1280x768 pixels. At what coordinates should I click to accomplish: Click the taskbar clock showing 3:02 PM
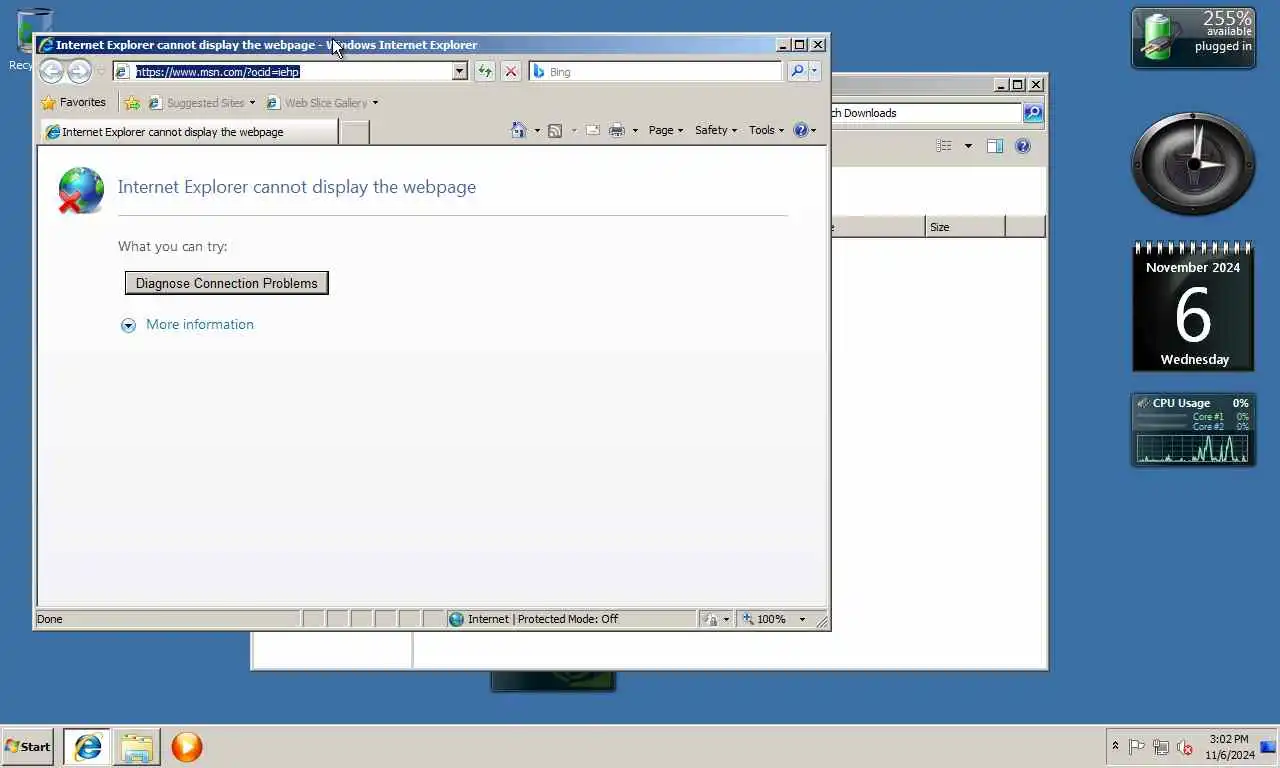[x=1229, y=747]
